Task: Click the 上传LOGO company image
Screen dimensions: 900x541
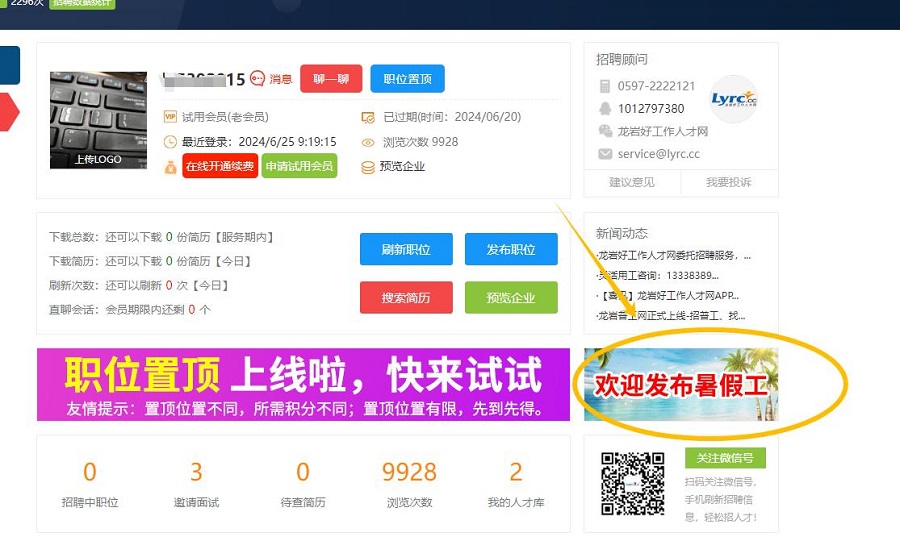Action: (98, 120)
